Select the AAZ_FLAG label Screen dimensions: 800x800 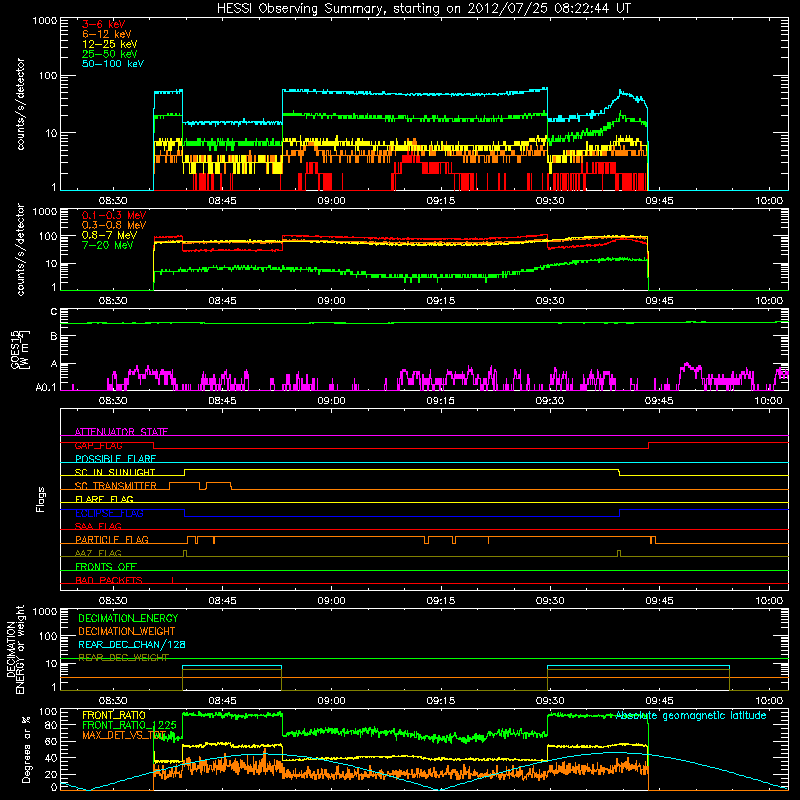coord(98,554)
